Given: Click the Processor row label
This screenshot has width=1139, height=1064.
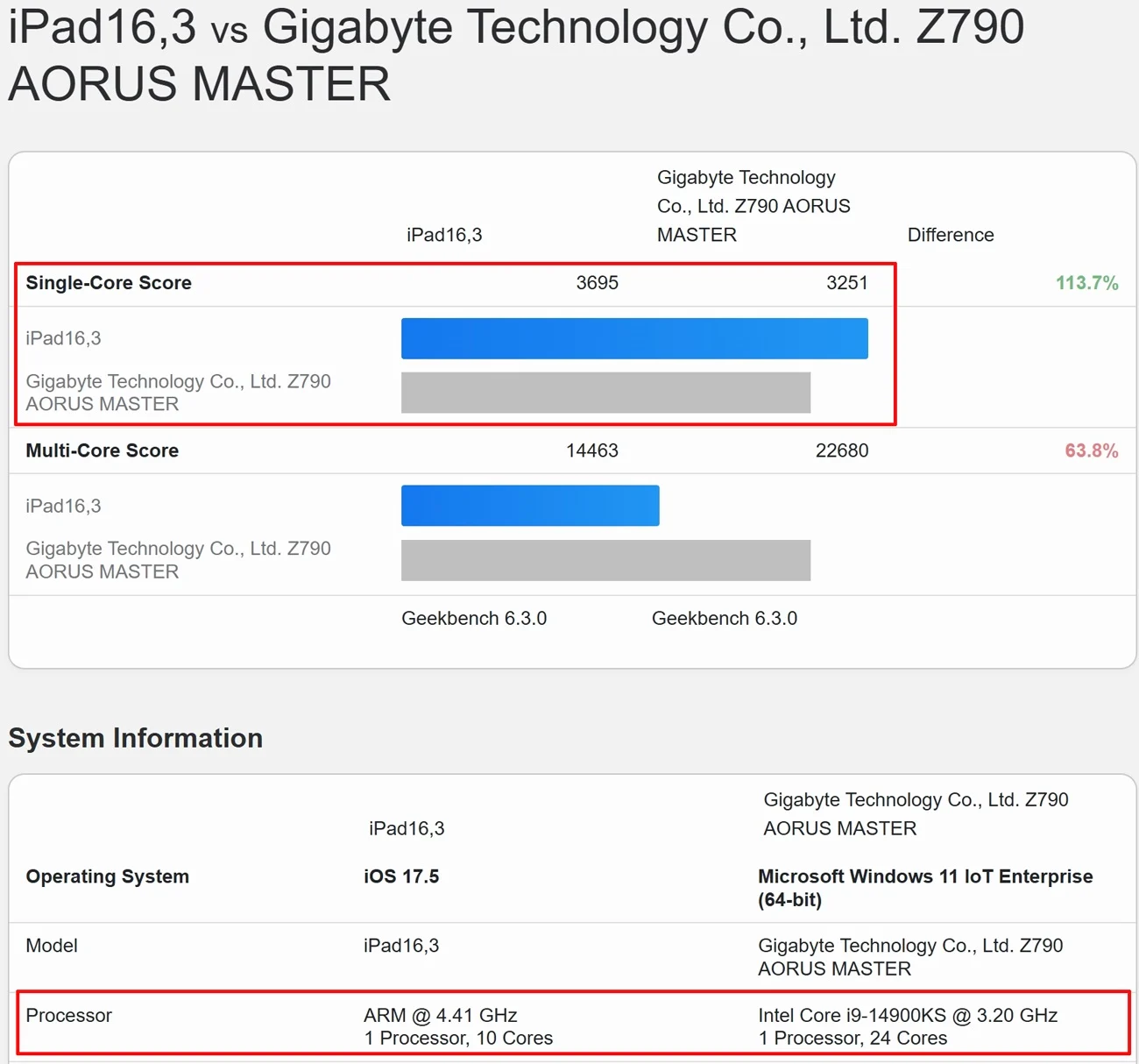Looking at the screenshot, I should 69,1015.
